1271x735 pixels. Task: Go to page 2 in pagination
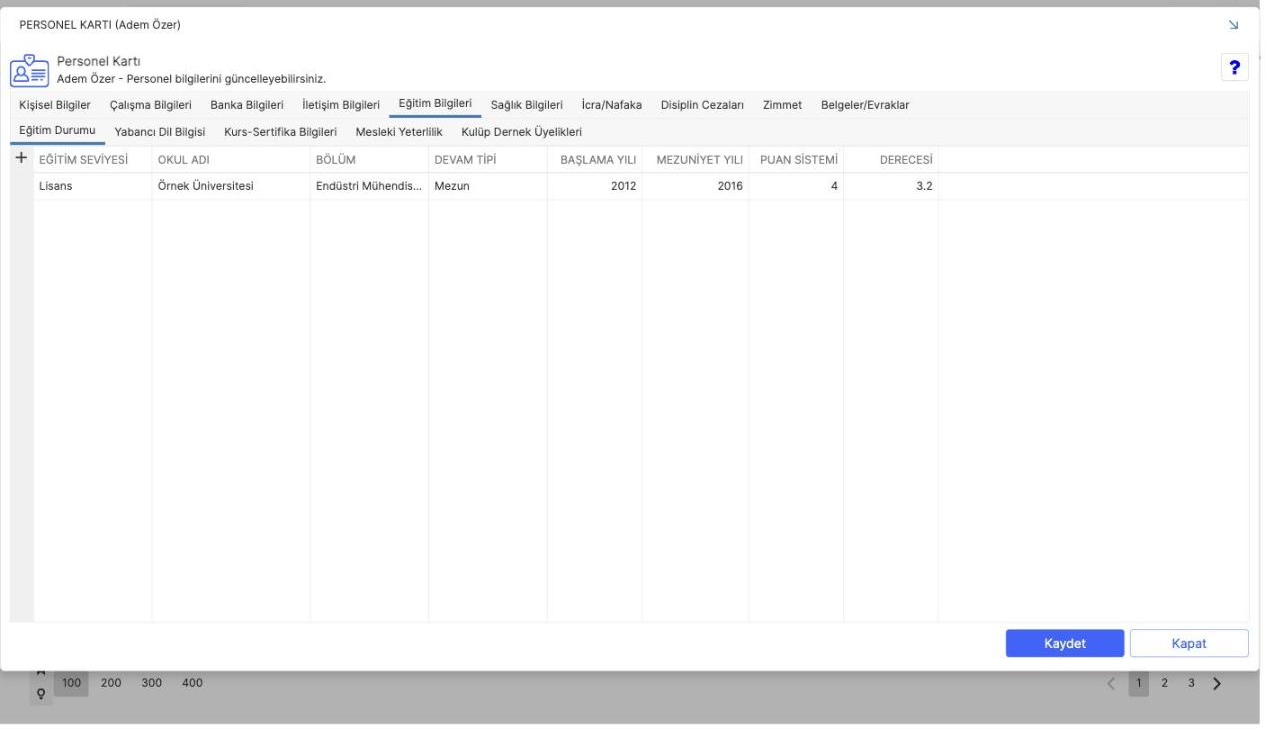tap(1164, 683)
